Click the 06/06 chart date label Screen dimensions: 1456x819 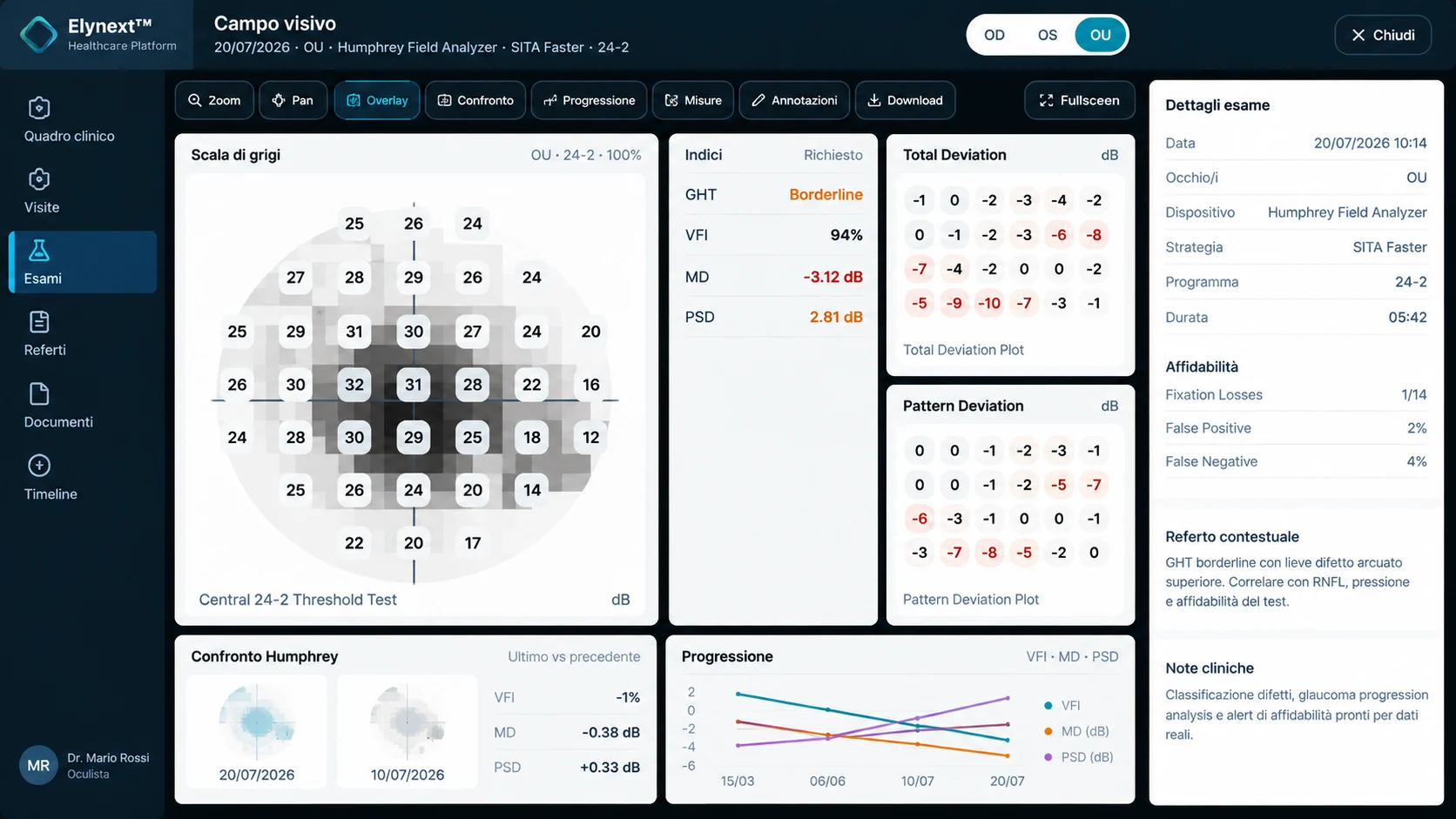click(827, 782)
